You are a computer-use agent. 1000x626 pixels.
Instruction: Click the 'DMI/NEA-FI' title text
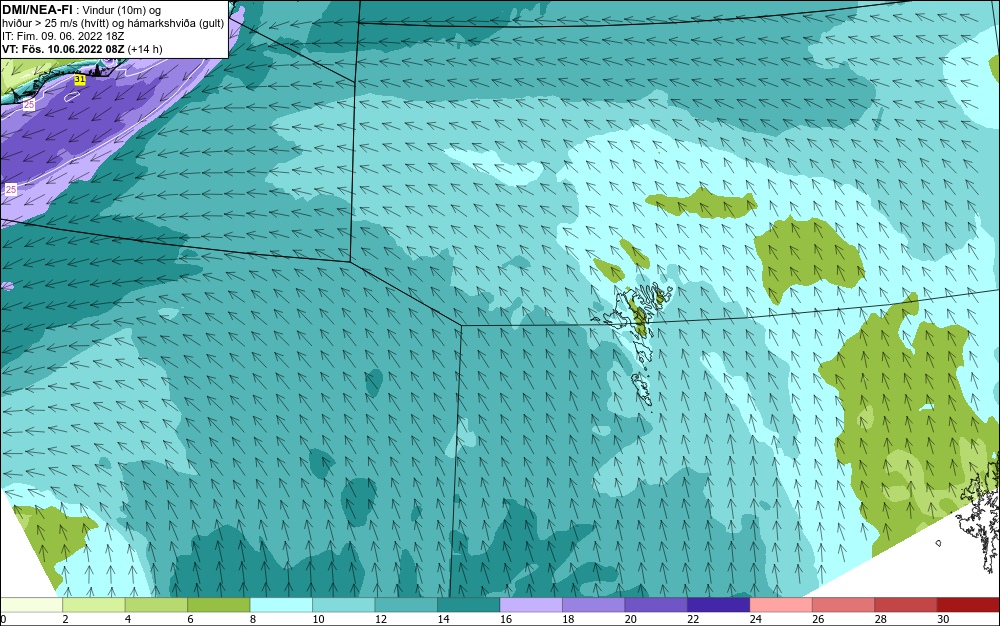point(37,10)
